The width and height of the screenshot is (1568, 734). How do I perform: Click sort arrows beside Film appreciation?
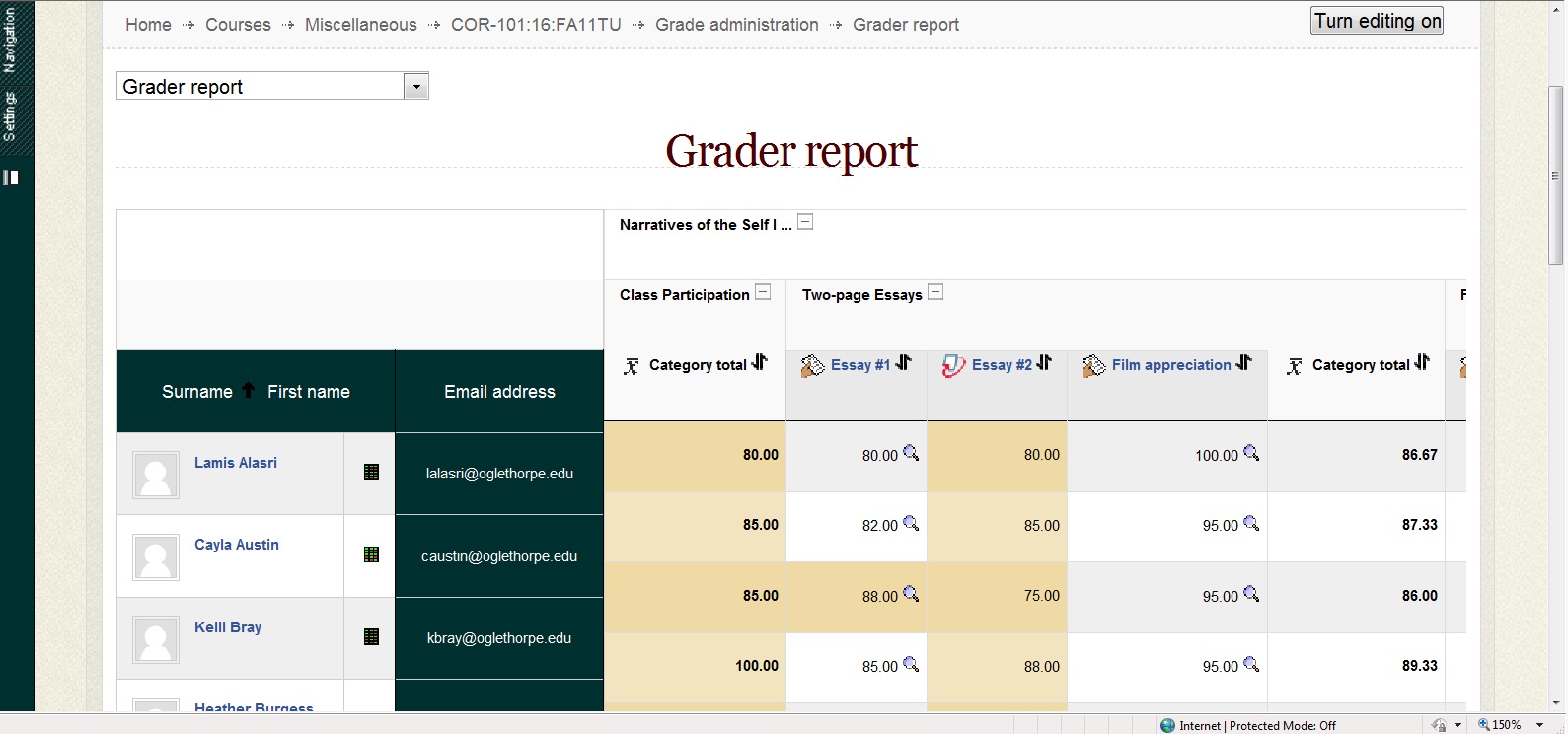[1243, 362]
